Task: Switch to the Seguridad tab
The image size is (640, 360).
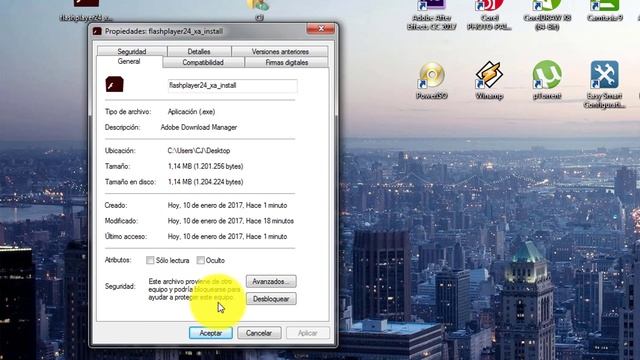Action: pos(132,51)
